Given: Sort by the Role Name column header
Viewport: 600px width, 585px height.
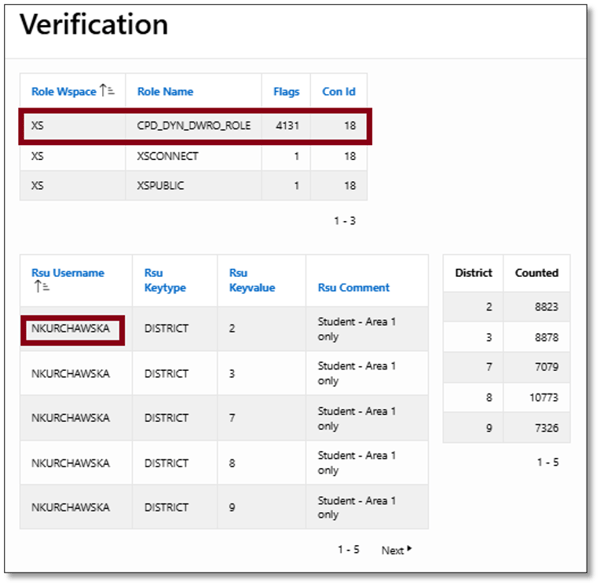Looking at the screenshot, I should [165, 92].
